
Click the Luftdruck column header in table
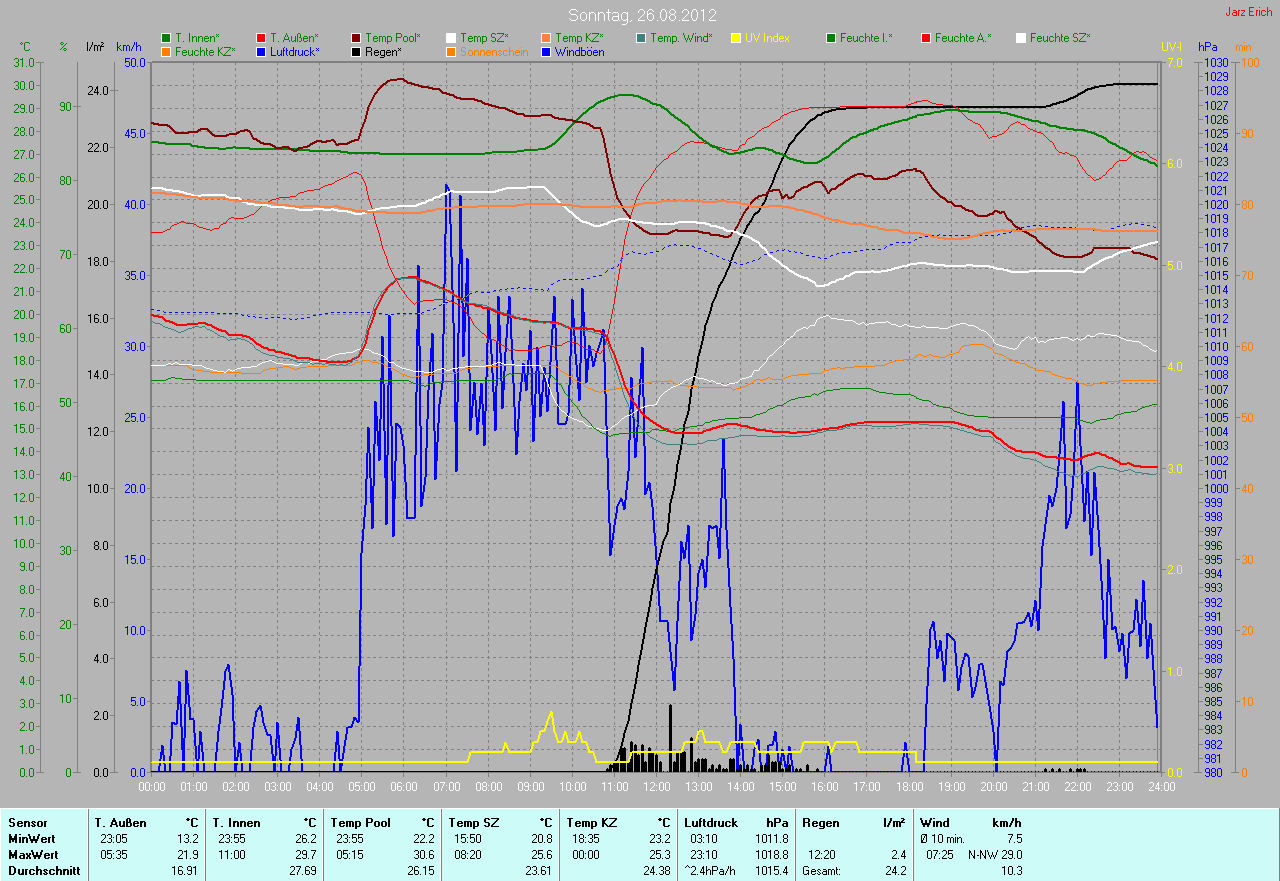711,822
